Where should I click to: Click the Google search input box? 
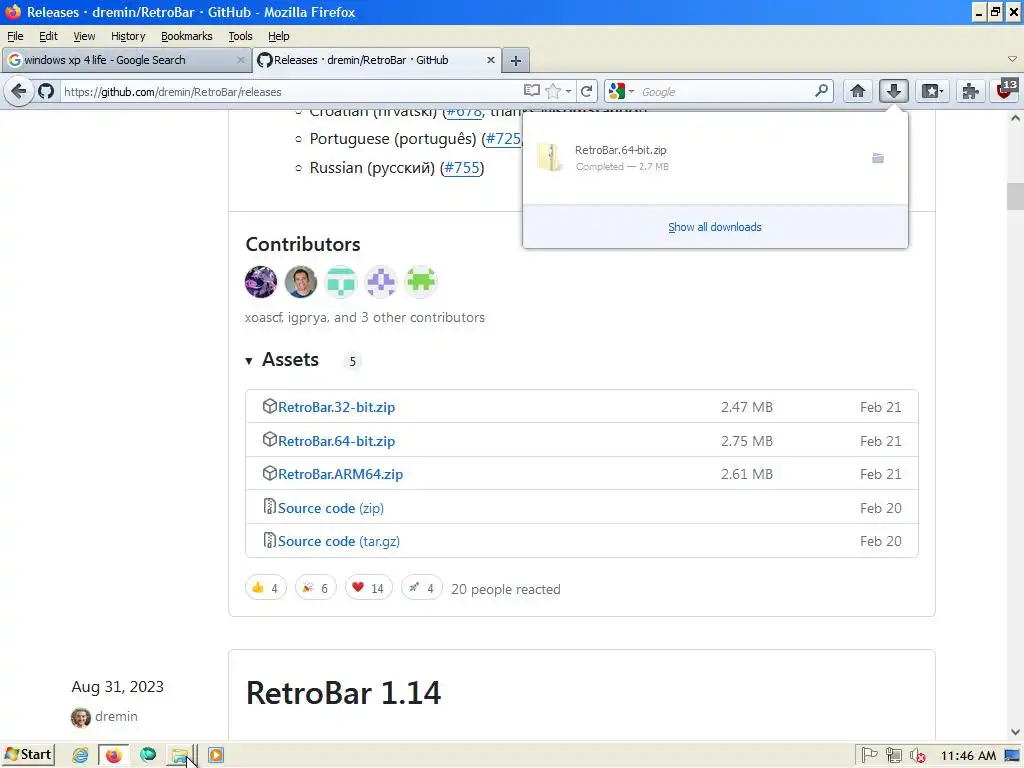pos(725,91)
